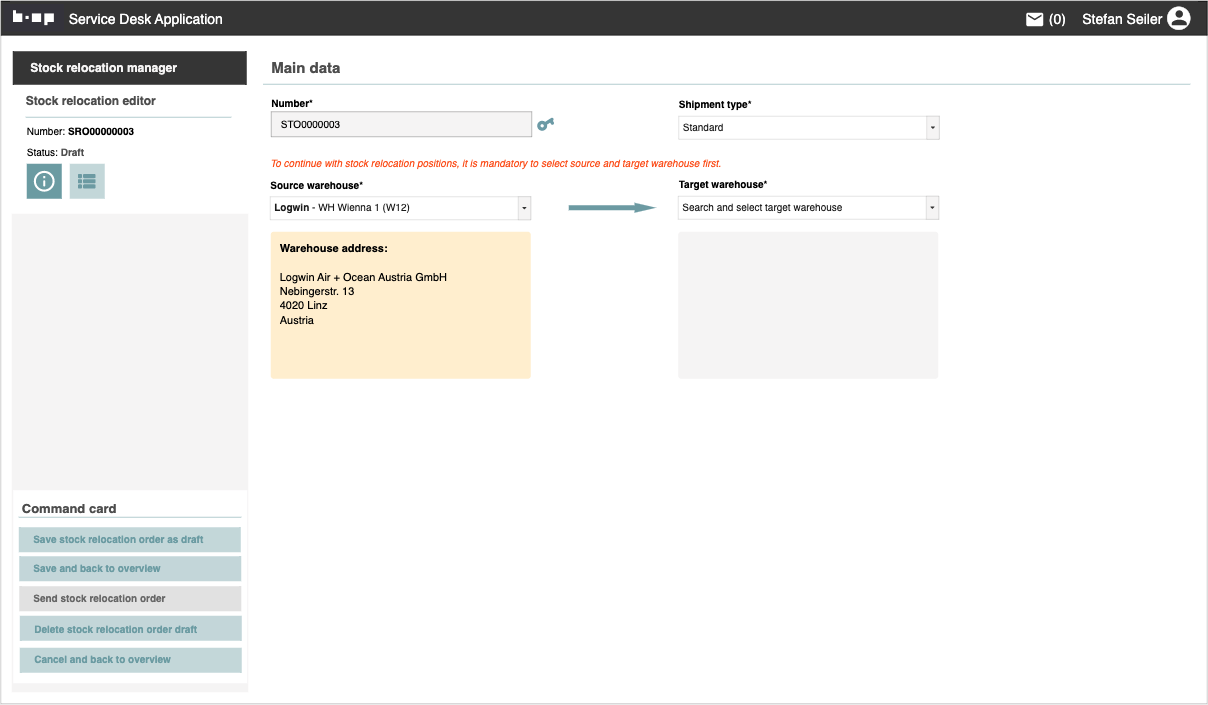Select the info main data icon
This screenshot has width=1208, height=705.
coord(44,181)
